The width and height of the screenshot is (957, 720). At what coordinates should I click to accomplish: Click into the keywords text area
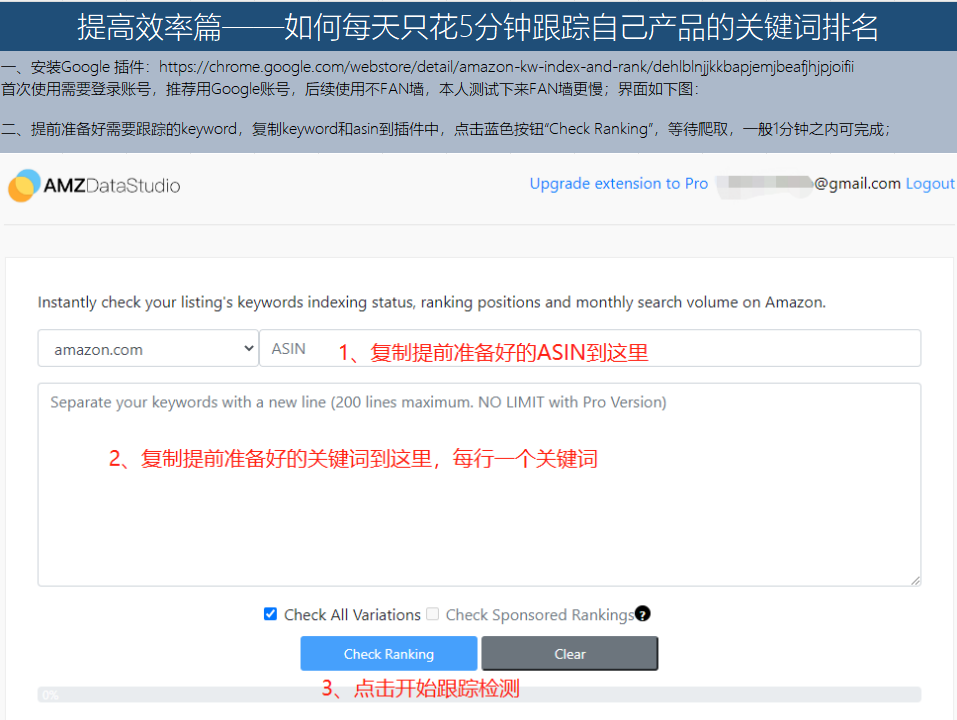pos(479,484)
